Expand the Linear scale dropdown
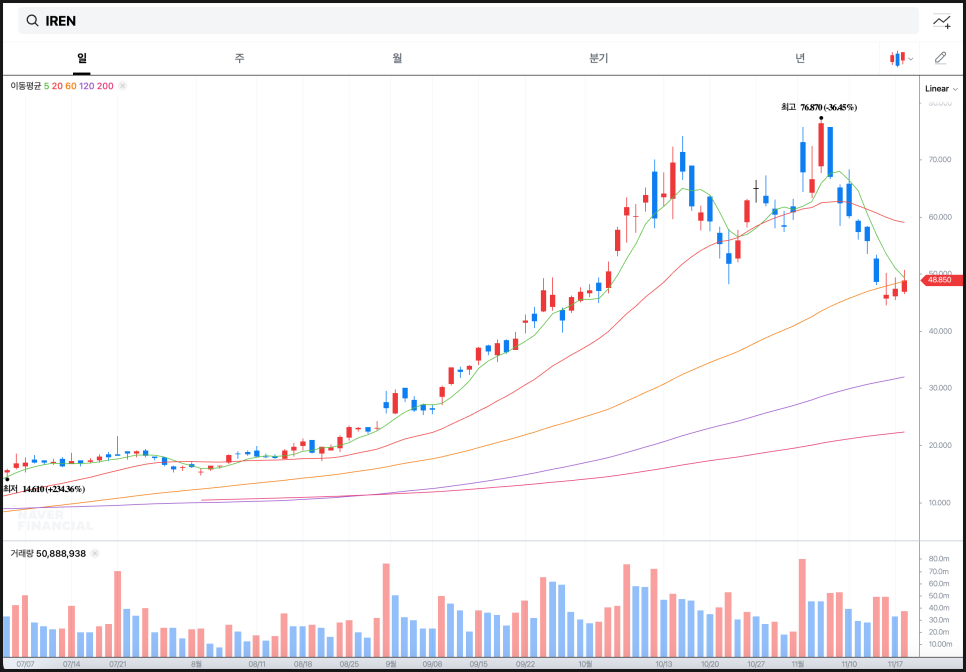The image size is (966, 672). (x=940, y=88)
